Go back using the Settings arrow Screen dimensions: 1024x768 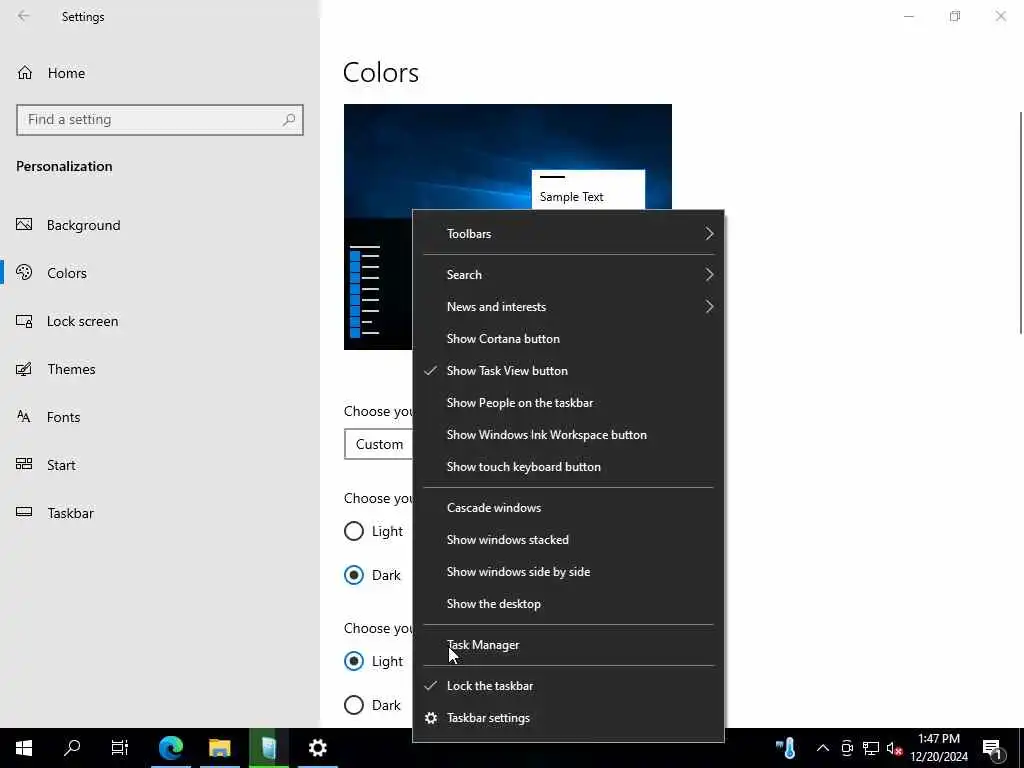tap(24, 16)
